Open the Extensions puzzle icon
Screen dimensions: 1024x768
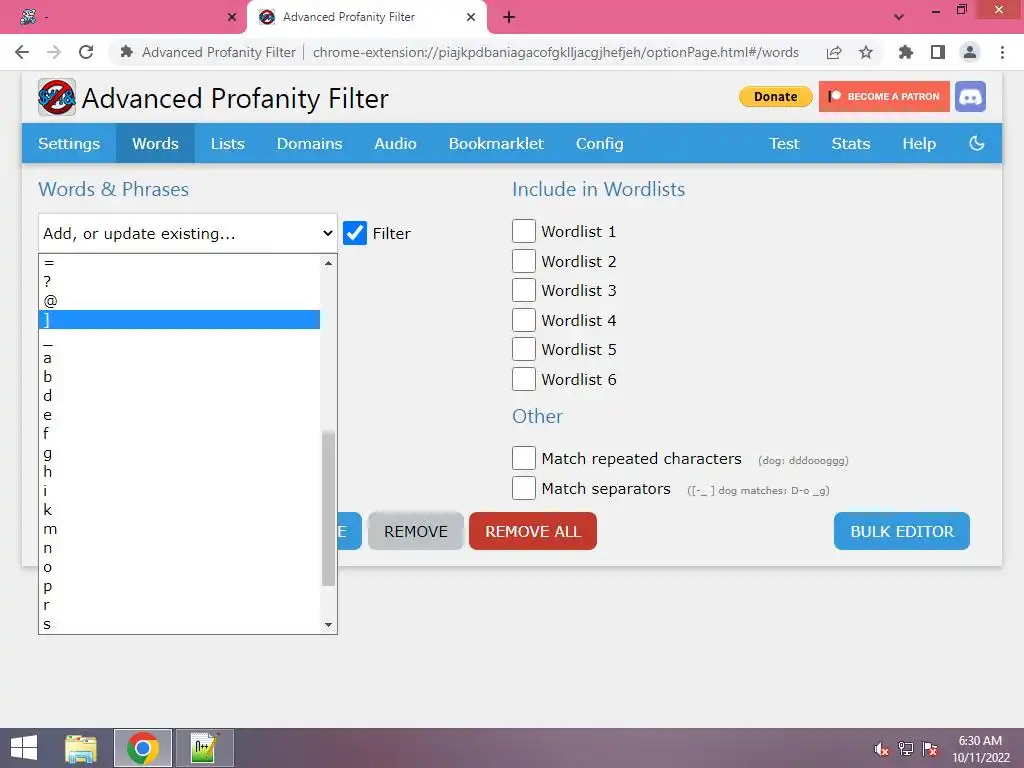pyautogui.click(x=906, y=52)
